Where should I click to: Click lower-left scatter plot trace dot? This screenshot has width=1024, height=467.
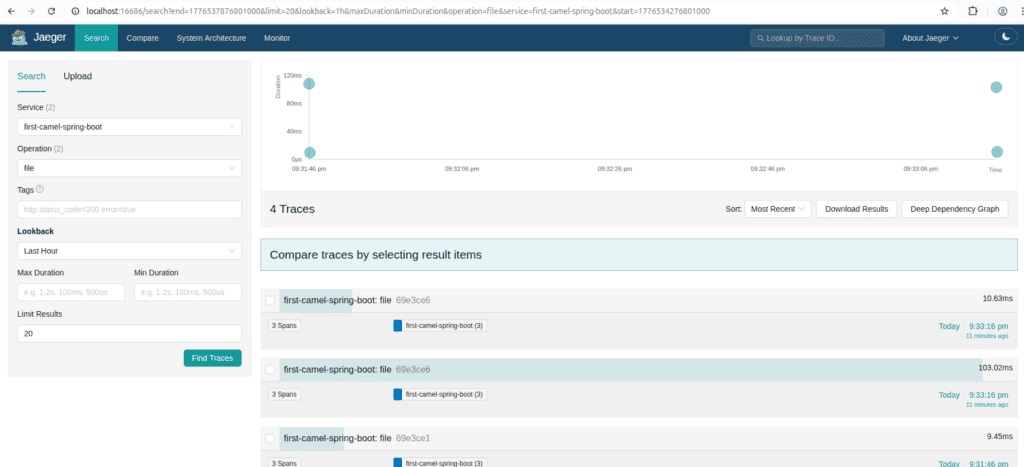pos(310,153)
